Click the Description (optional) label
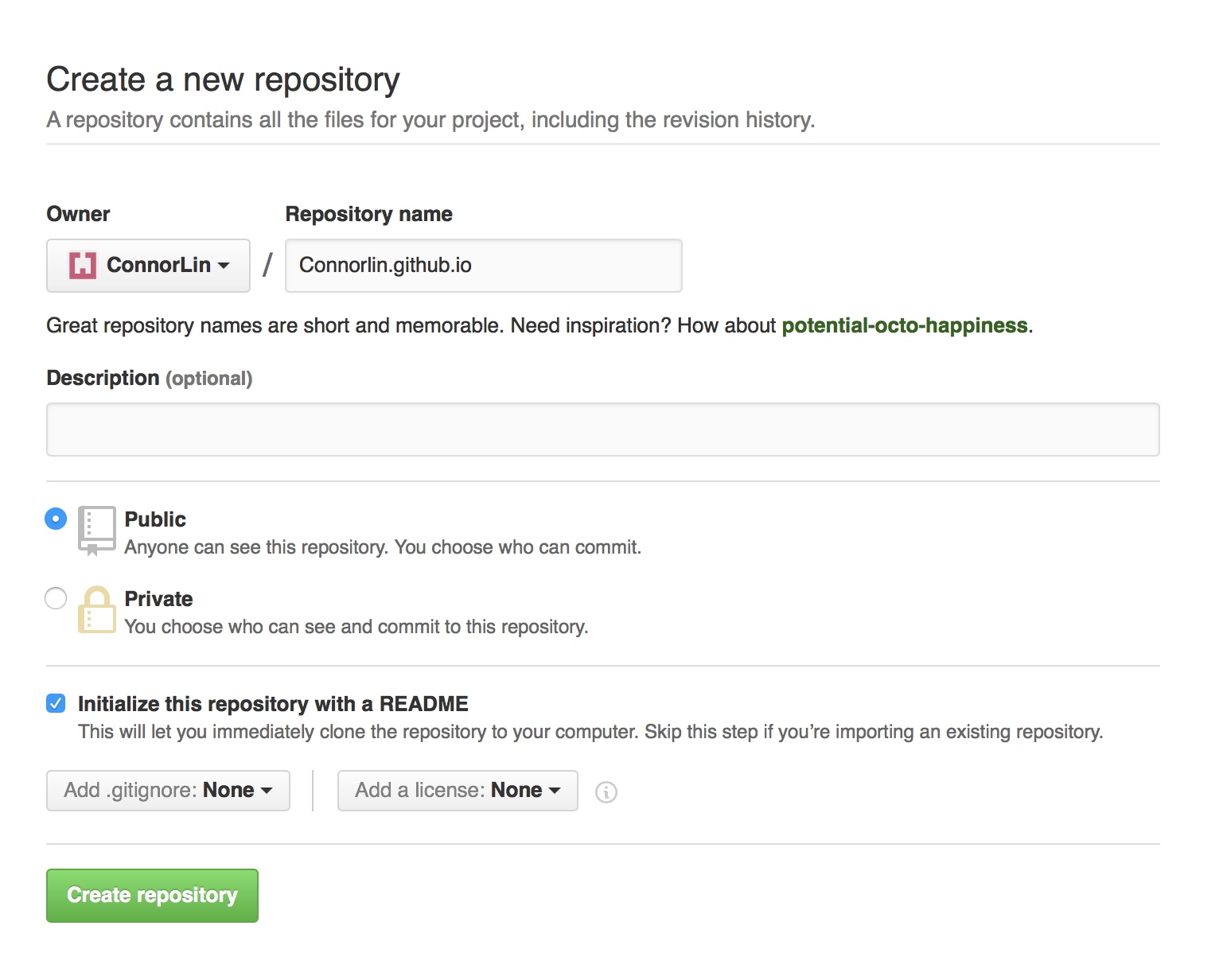This screenshot has width=1227, height=980. (150, 379)
